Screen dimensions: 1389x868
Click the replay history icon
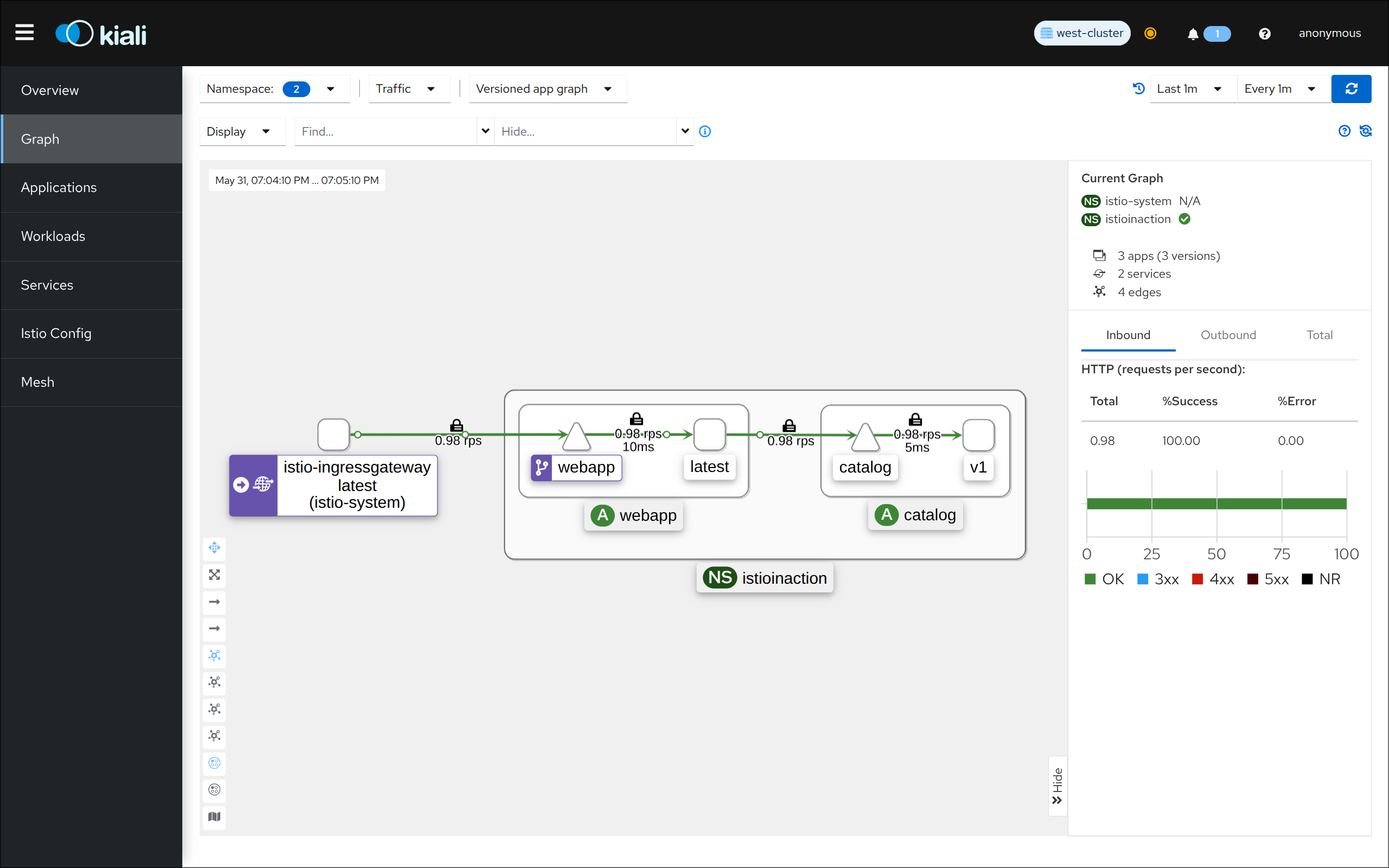point(1139,88)
